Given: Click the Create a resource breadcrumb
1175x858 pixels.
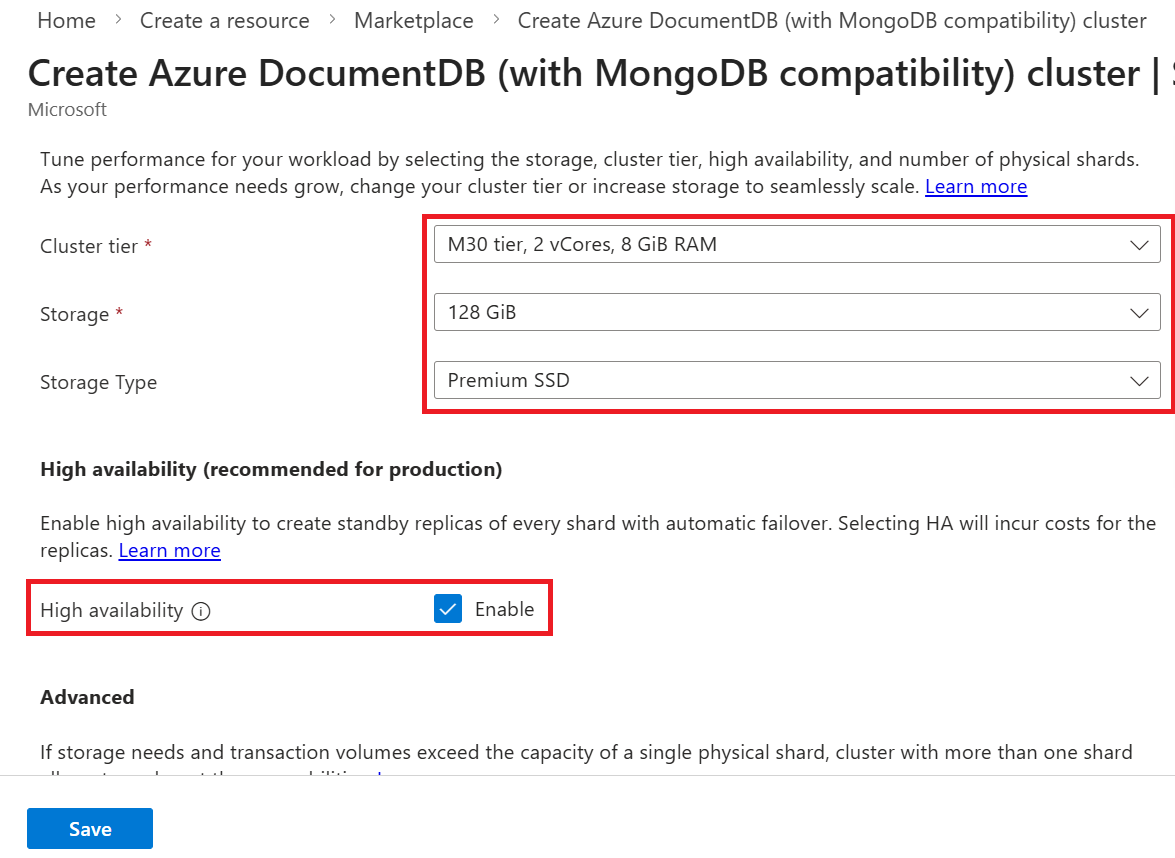Looking at the screenshot, I should (224, 20).
